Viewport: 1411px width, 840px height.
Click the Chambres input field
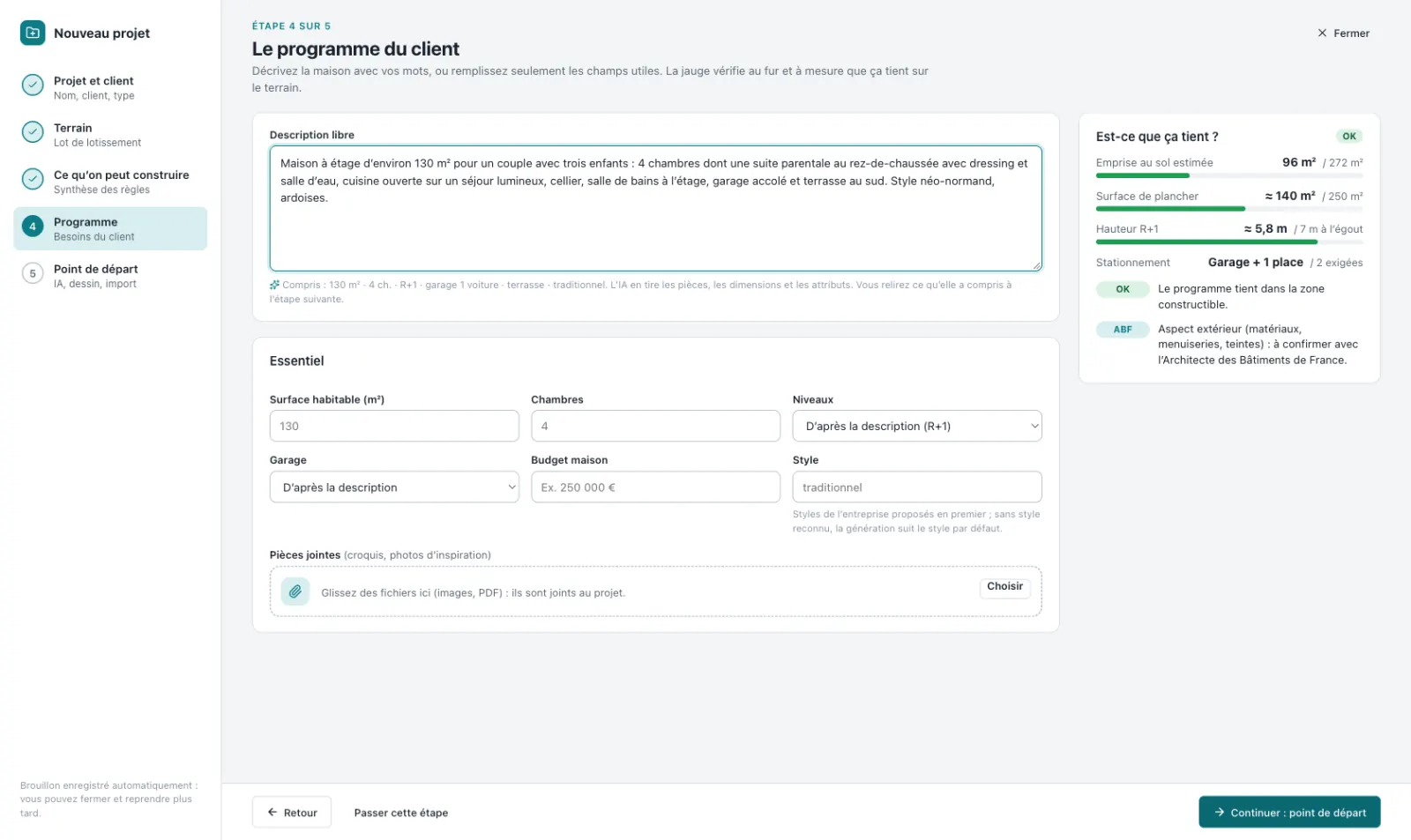pos(655,426)
